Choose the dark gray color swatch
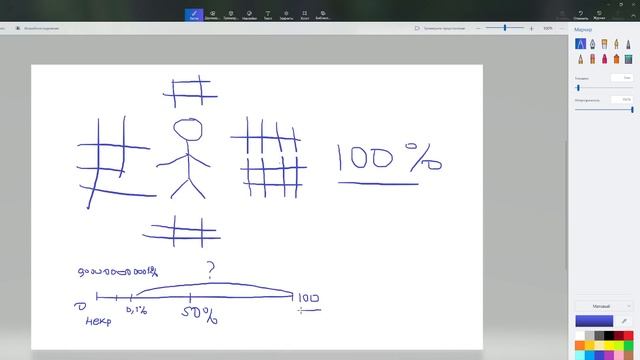This screenshot has height=360, width=640. 599,336
